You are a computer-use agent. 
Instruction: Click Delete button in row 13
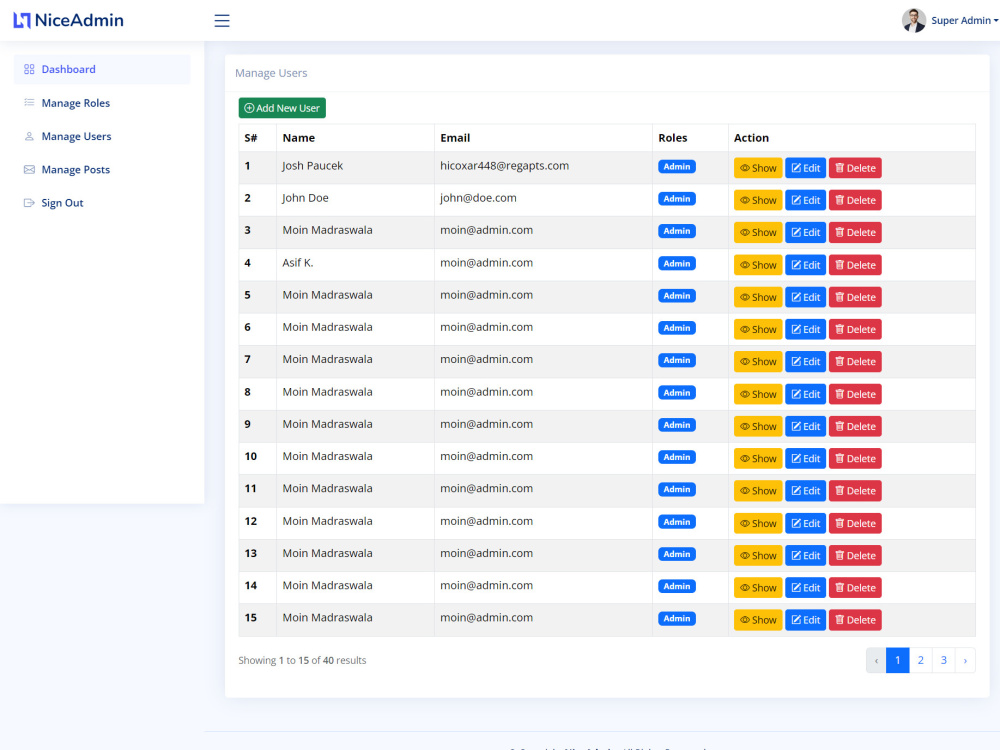click(x=855, y=555)
